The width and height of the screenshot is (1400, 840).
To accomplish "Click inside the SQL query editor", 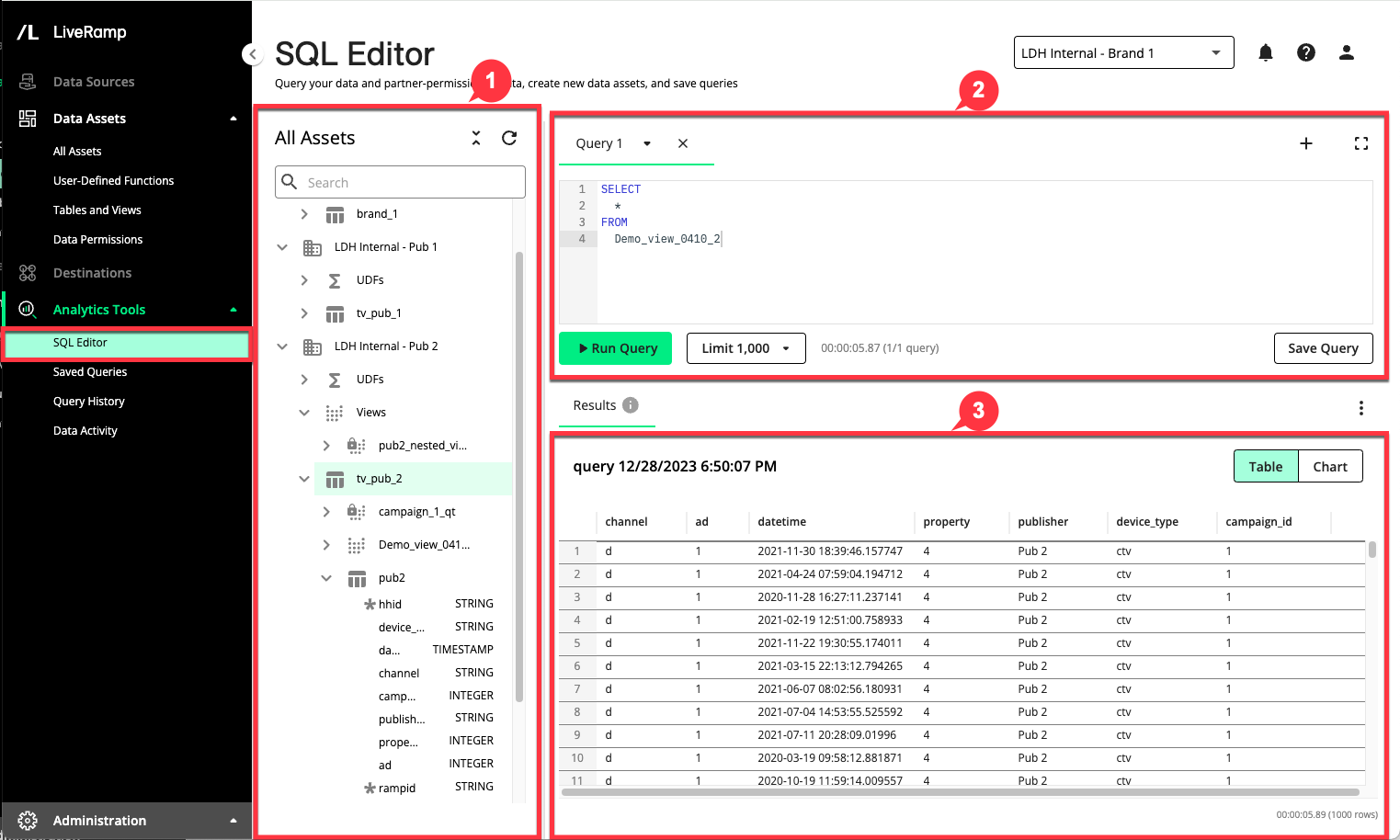I will 984,252.
